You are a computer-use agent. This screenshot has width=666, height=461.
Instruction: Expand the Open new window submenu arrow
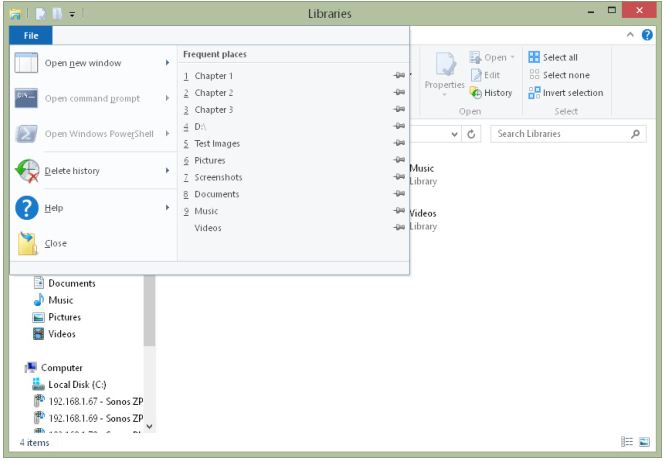(x=167, y=63)
